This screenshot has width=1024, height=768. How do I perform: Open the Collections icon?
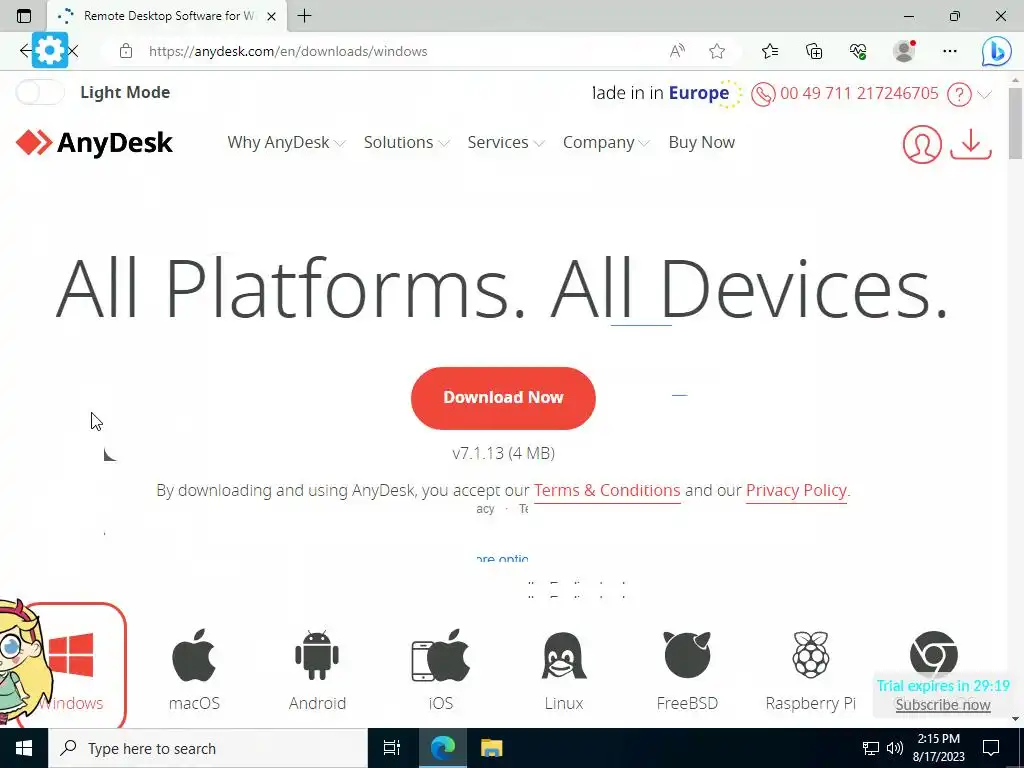pyautogui.click(x=814, y=51)
